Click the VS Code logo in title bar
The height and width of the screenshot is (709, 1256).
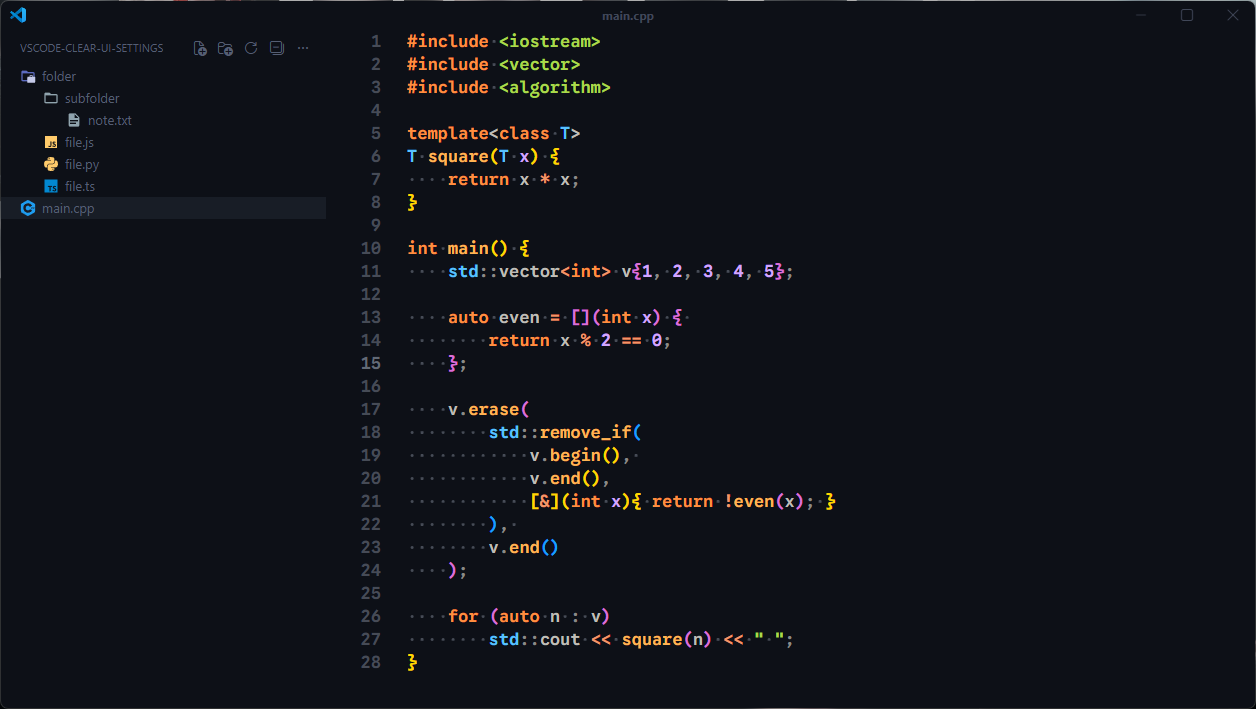pos(18,15)
